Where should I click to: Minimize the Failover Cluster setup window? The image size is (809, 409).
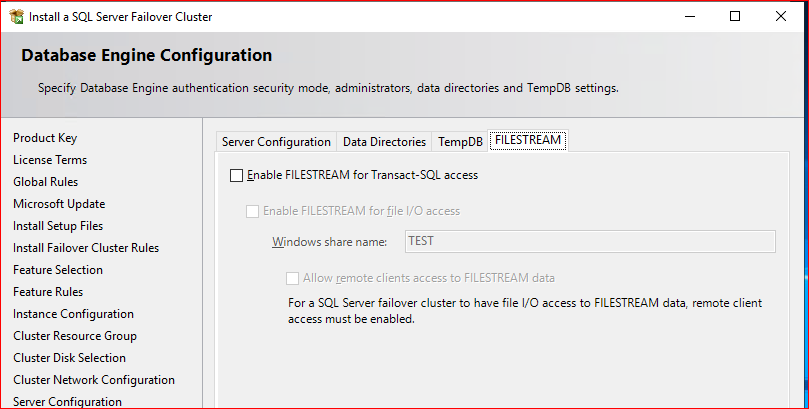(x=690, y=17)
